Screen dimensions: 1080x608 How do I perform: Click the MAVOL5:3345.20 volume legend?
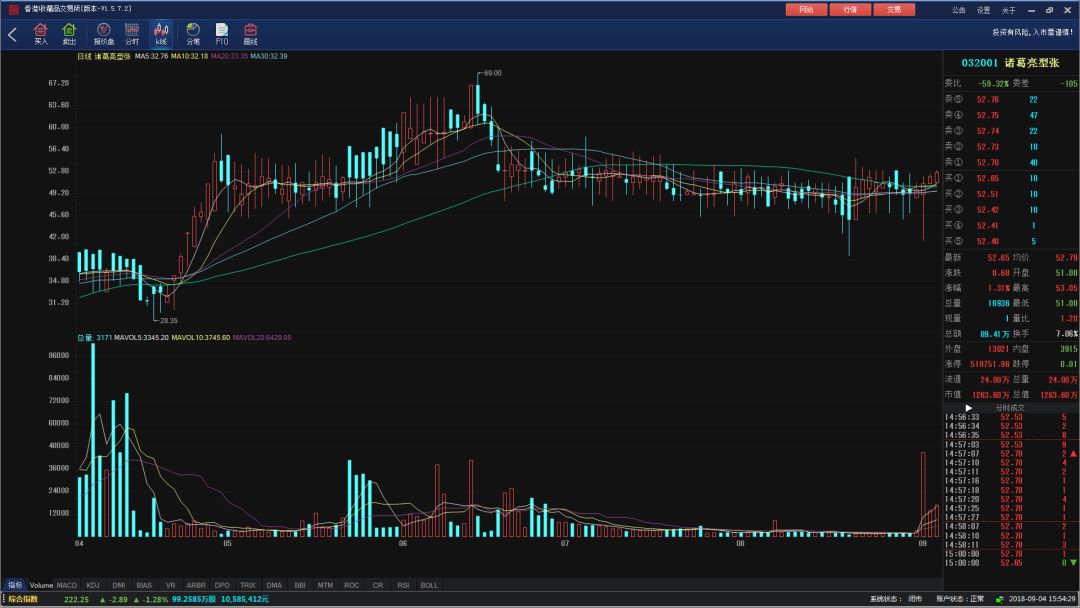[x=141, y=338]
